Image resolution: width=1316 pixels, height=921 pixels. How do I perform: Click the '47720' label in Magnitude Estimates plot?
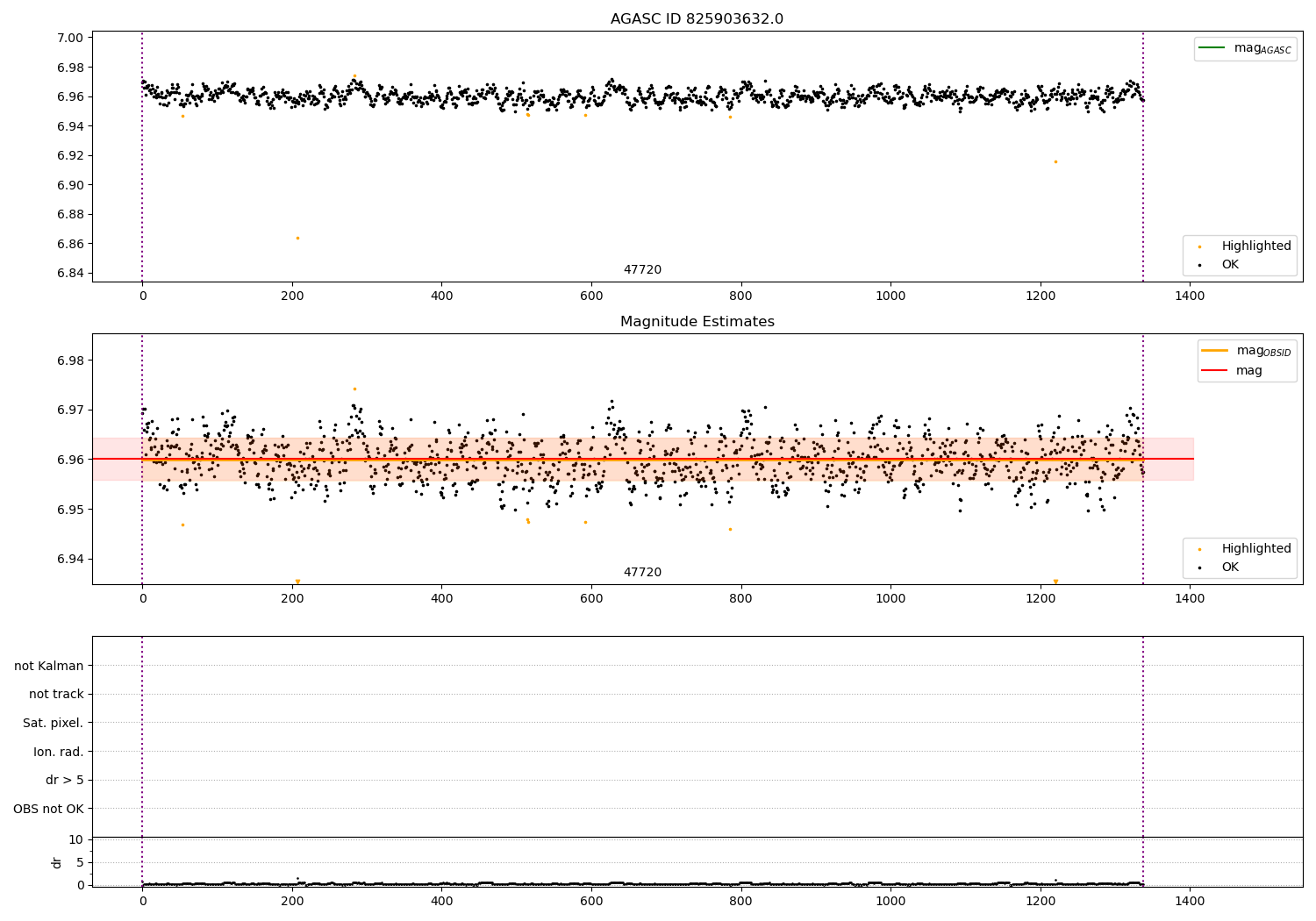[x=642, y=573]
